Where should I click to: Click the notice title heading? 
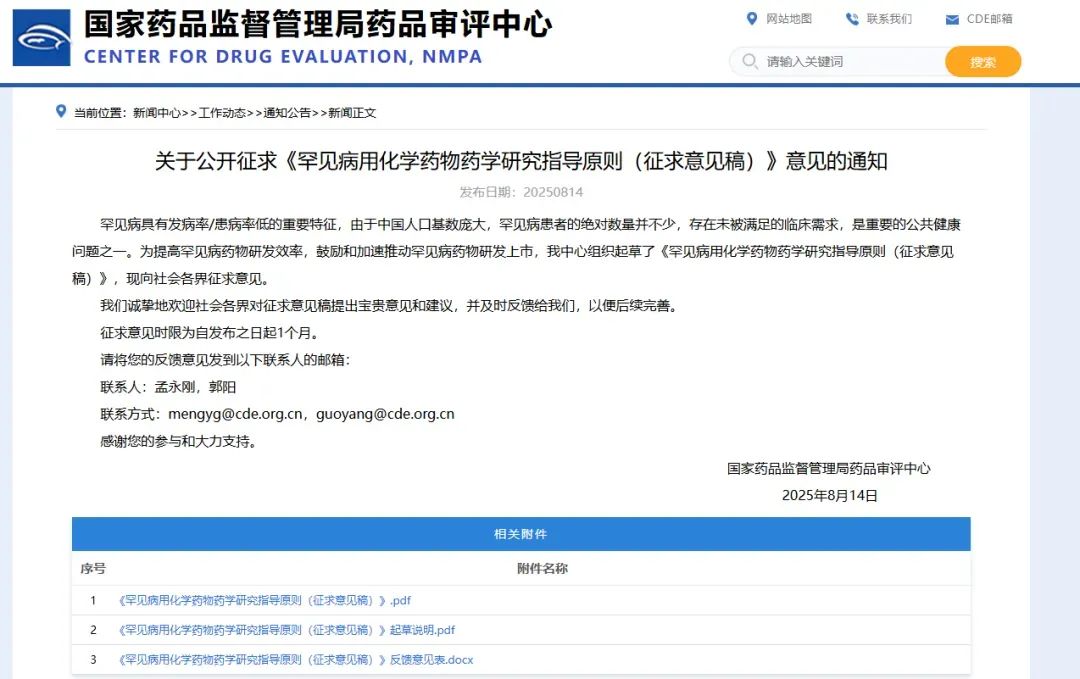click(x=521, y=161)
